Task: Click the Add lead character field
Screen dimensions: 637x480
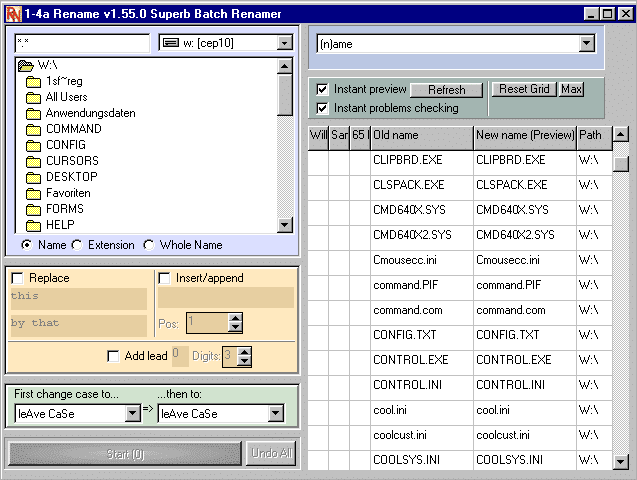Action: coord(180,356)
